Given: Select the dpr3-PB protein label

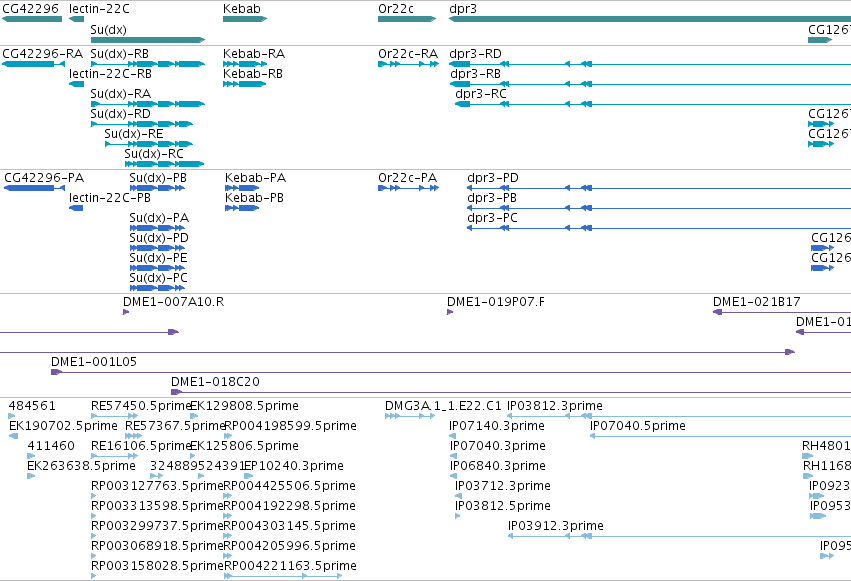Looking at the screenshot, I should pyautogui.click(x=492, y=199).
